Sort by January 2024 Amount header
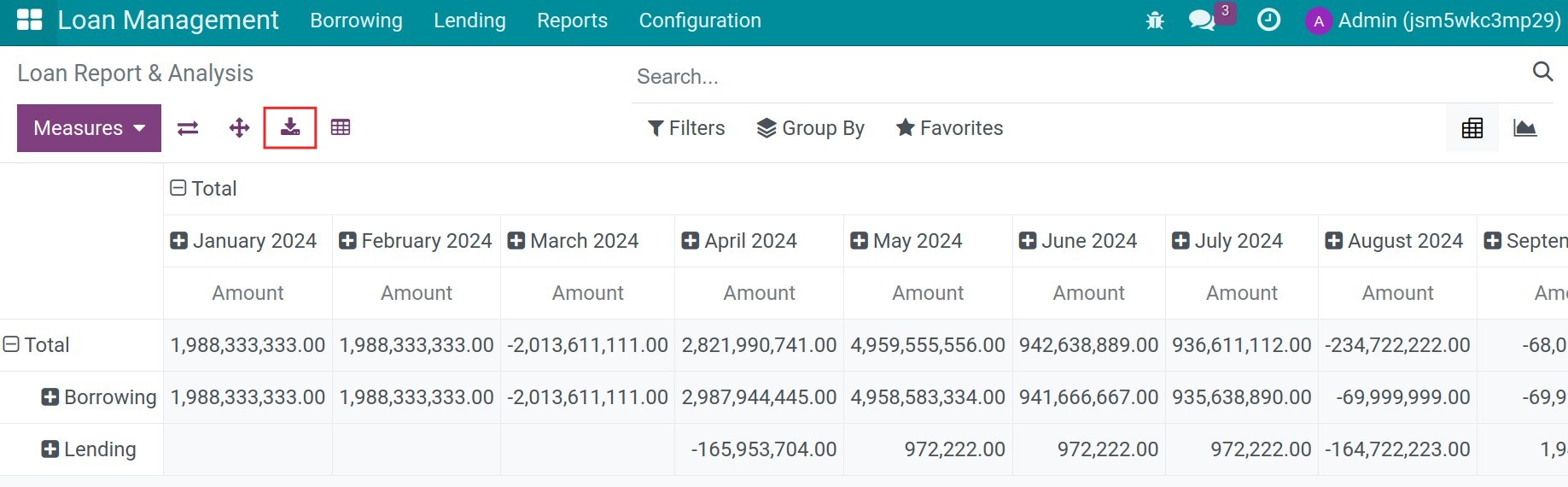This screenshot has height=487, width=1568. [x=248, y=293]
